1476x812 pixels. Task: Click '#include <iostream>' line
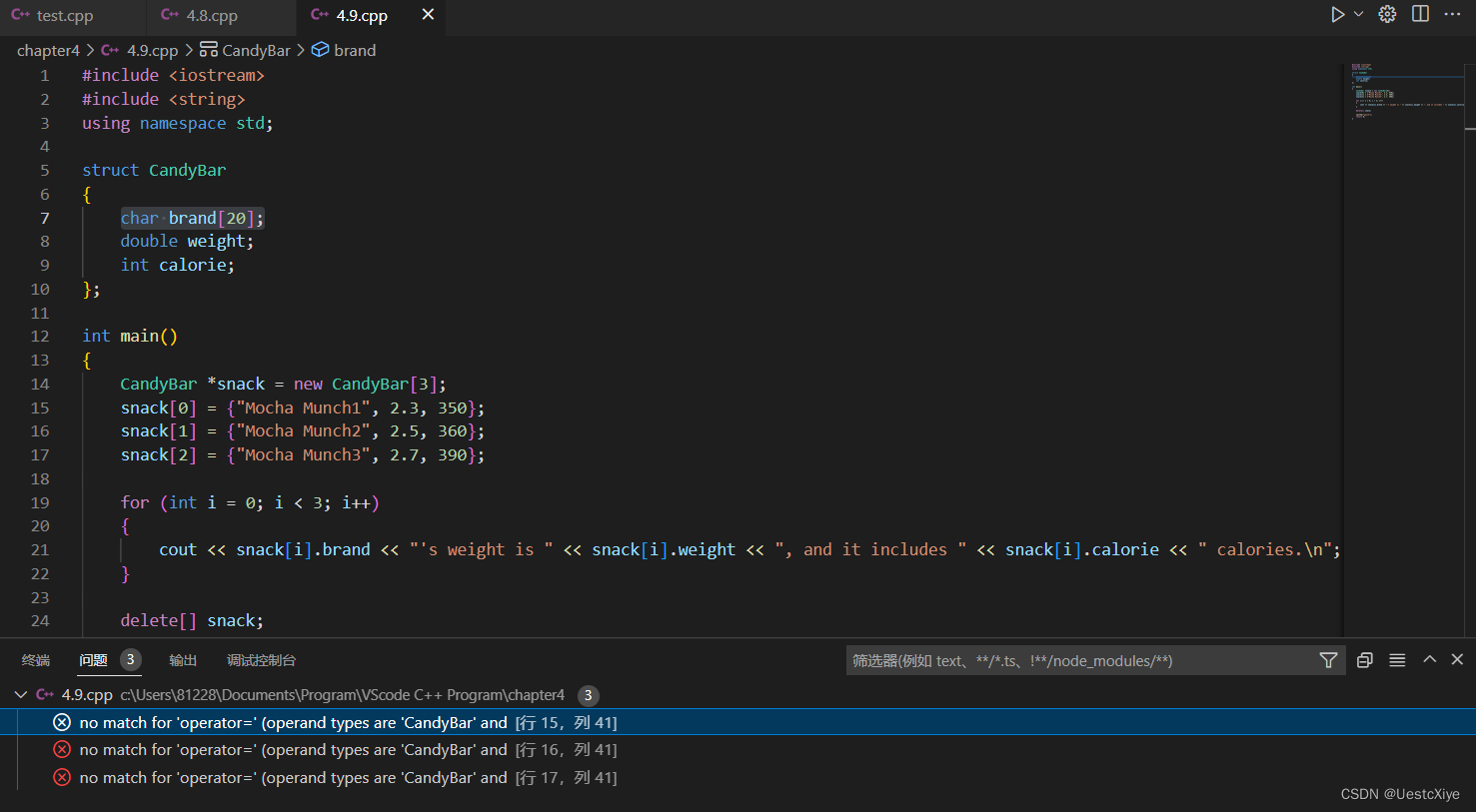(173, 75)
